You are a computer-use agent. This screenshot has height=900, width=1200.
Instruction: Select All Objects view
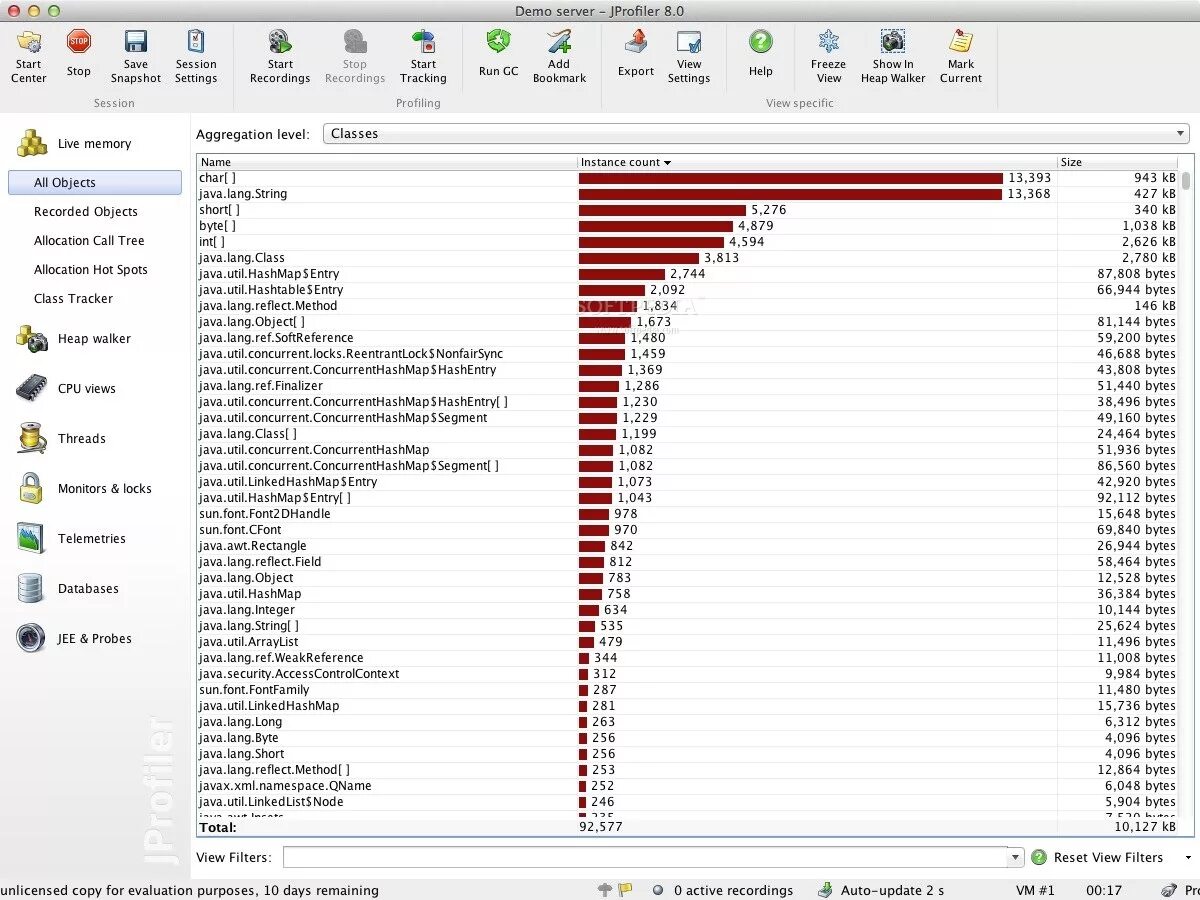[95, 183]
